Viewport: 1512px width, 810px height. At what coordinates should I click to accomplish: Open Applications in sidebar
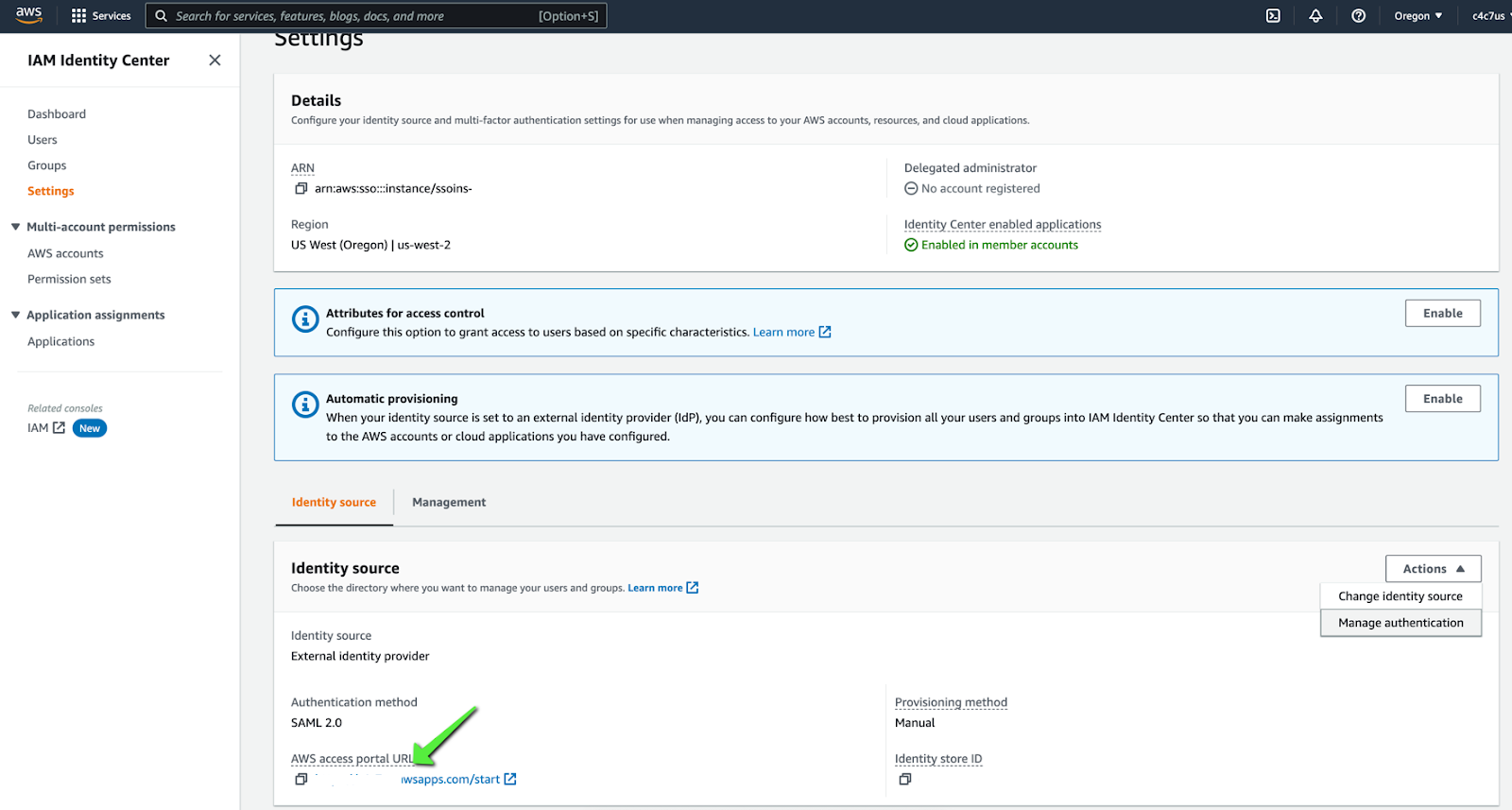click(x=61, y=341)
